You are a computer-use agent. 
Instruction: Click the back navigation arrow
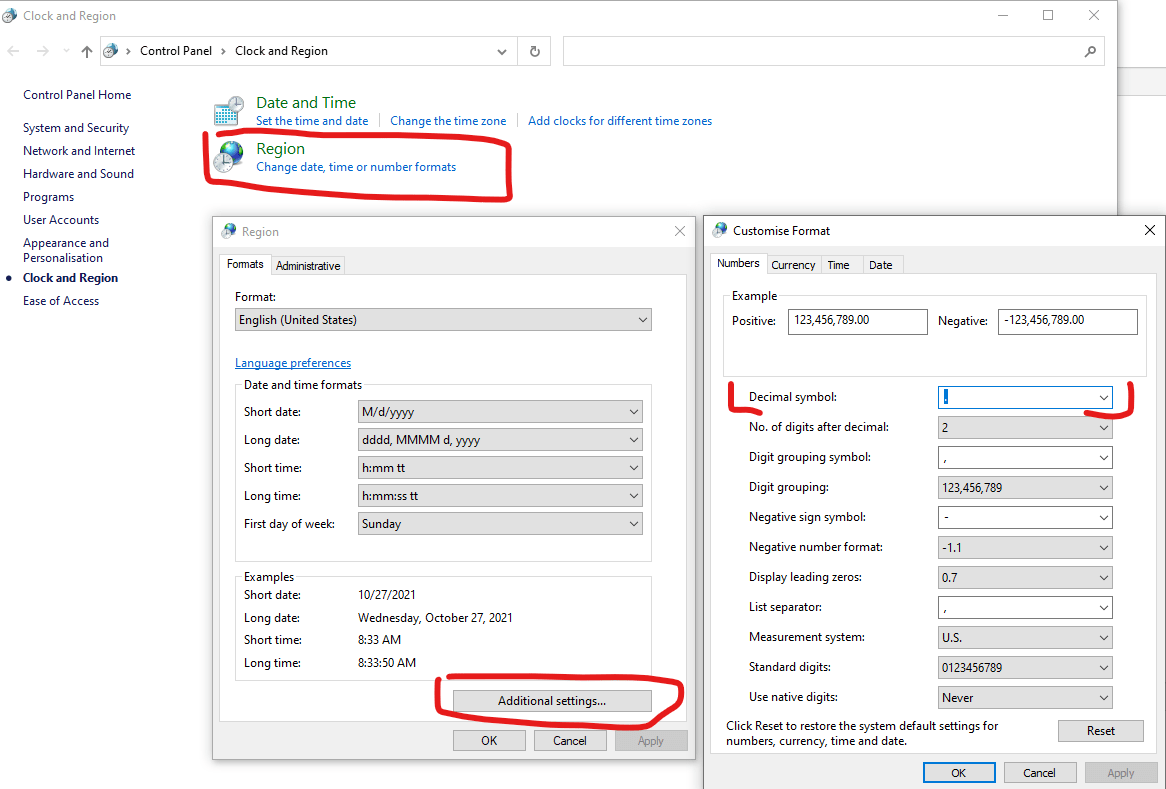pos(14,50)
